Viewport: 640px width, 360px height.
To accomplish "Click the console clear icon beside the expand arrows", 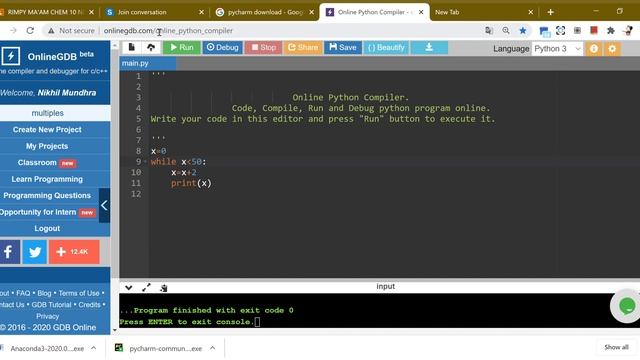I will pos(164,288).
